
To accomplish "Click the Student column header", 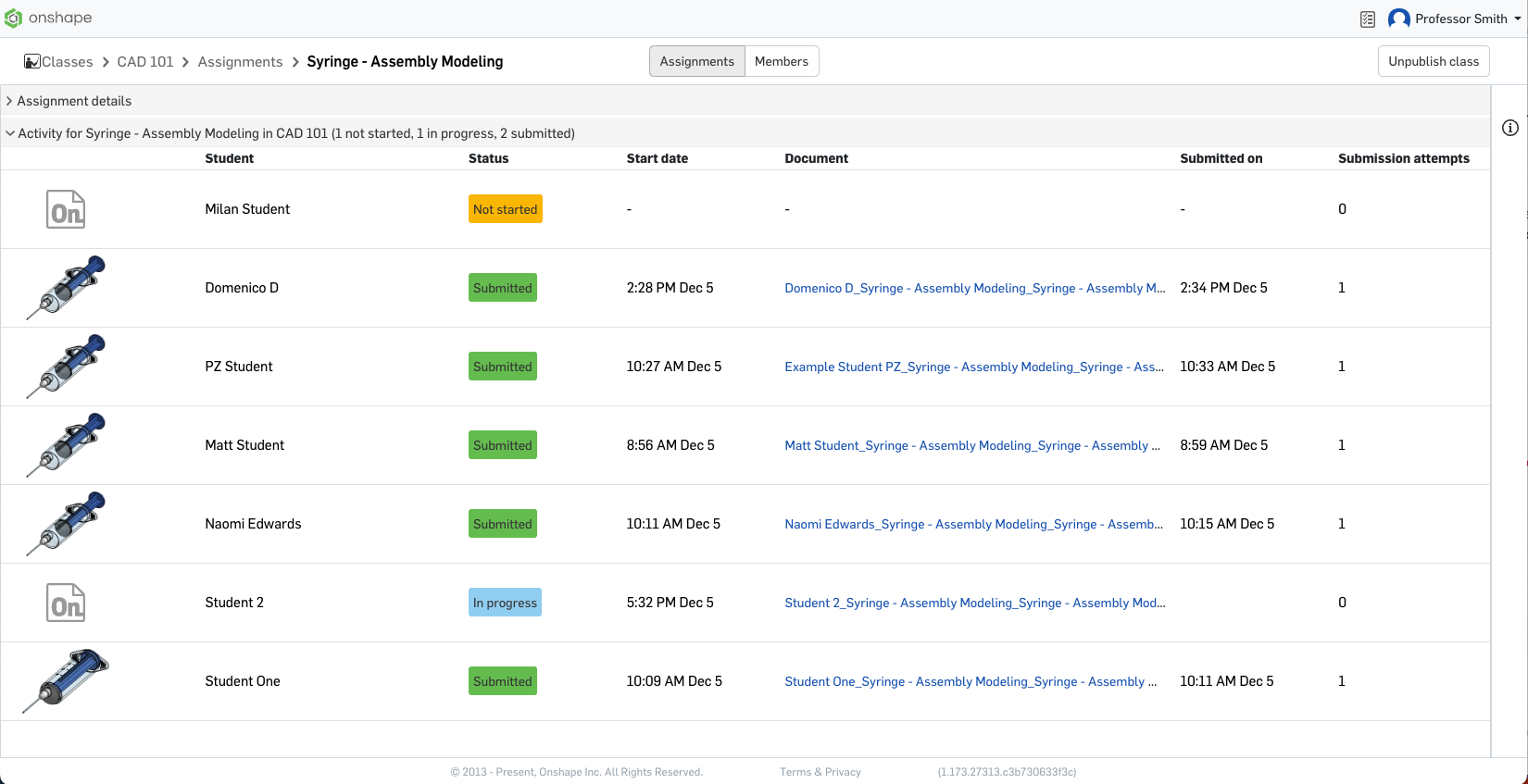I will [229, 158].
